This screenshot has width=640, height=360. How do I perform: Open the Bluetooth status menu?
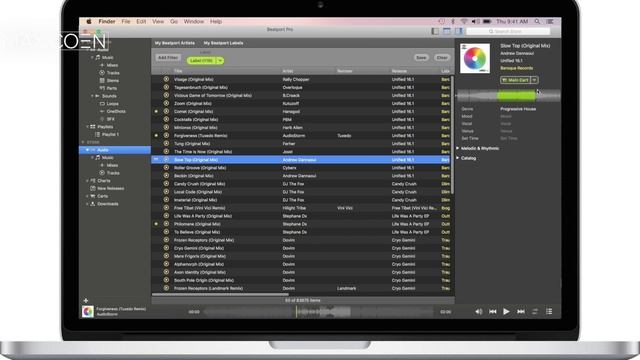point(453,21)
